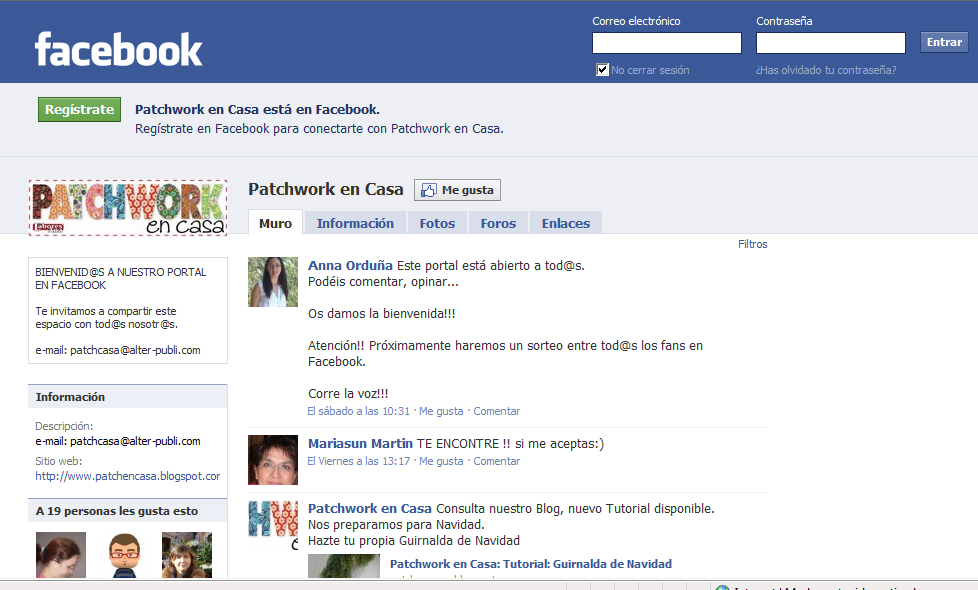Click the Anna Orduña name link

tap(350, 266)
